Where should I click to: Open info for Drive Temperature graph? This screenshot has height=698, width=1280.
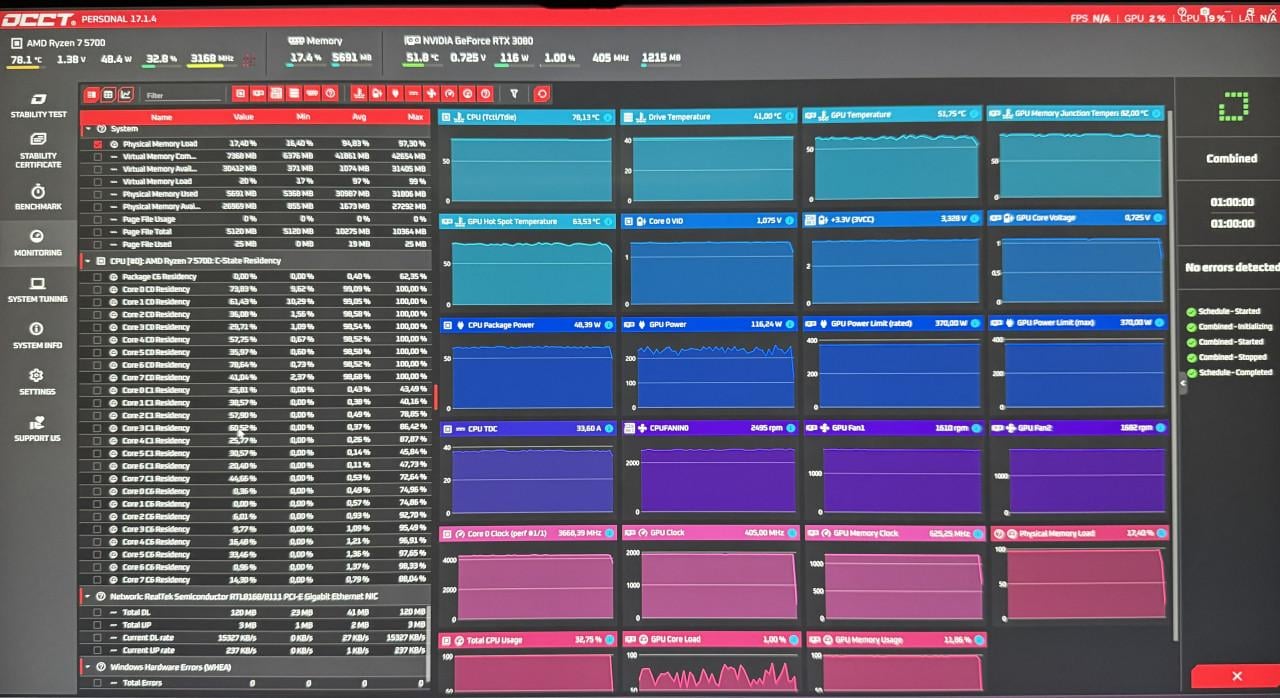pyautogui.click(x=789, y=117)
